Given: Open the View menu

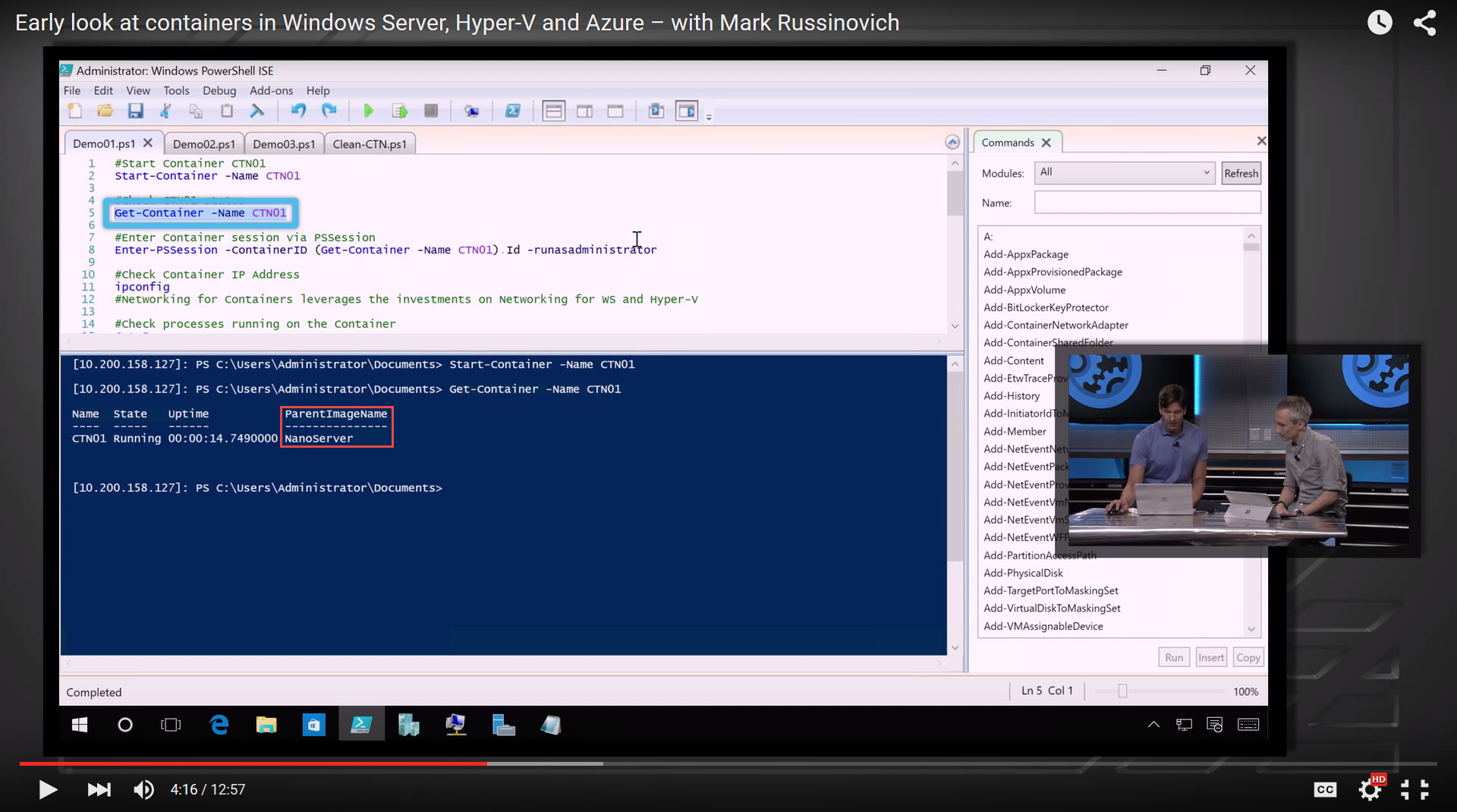Looking at the screenshot, I should (x=138, y=90).
